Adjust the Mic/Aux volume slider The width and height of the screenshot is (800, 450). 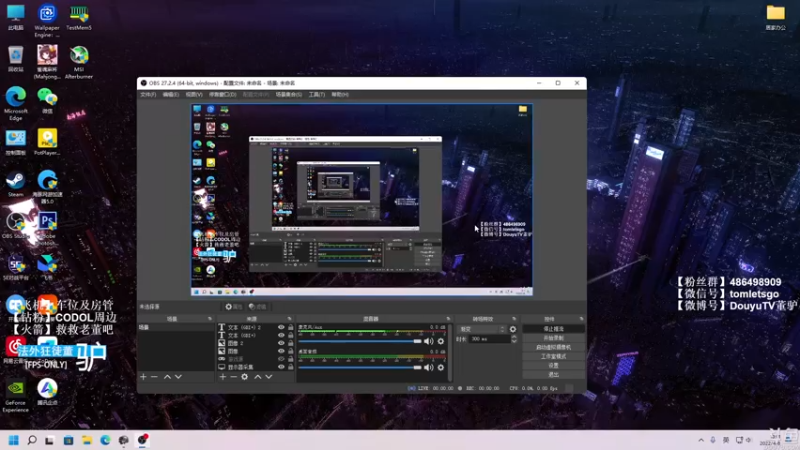click(x=360, y=341)
